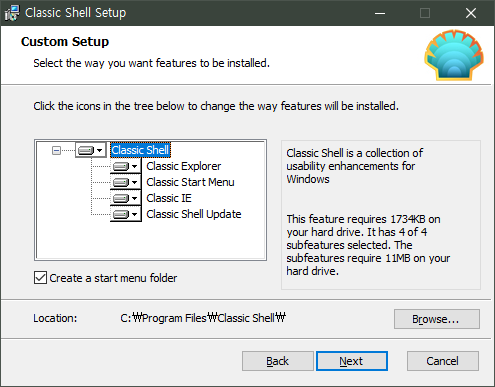Collapse the Classic Shell tree node
Image resolution: width=495 pixels, height=387 pixels.
pyautogui.click(x=56, y=151)
